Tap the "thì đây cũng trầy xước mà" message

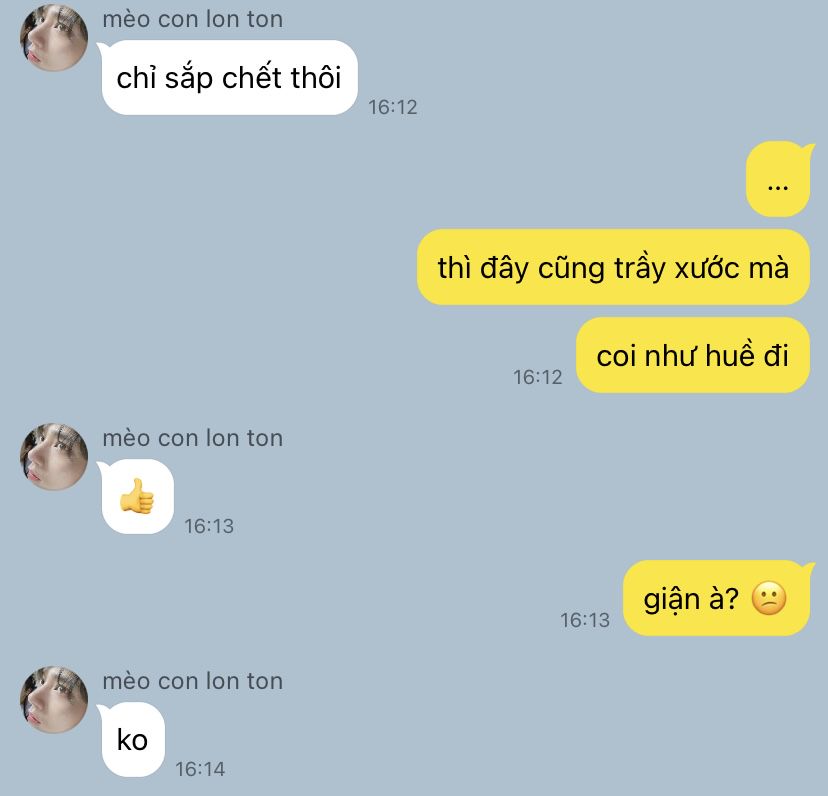[613, 267]
